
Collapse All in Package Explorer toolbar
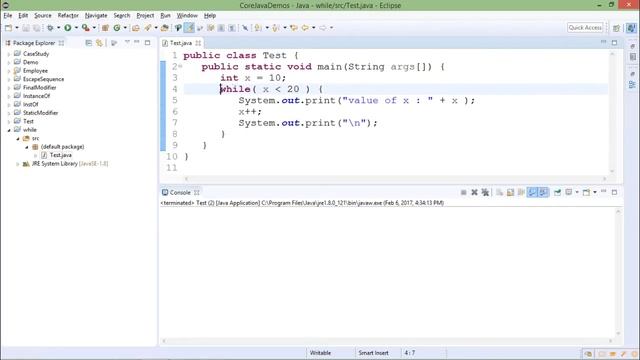point(89,43)
